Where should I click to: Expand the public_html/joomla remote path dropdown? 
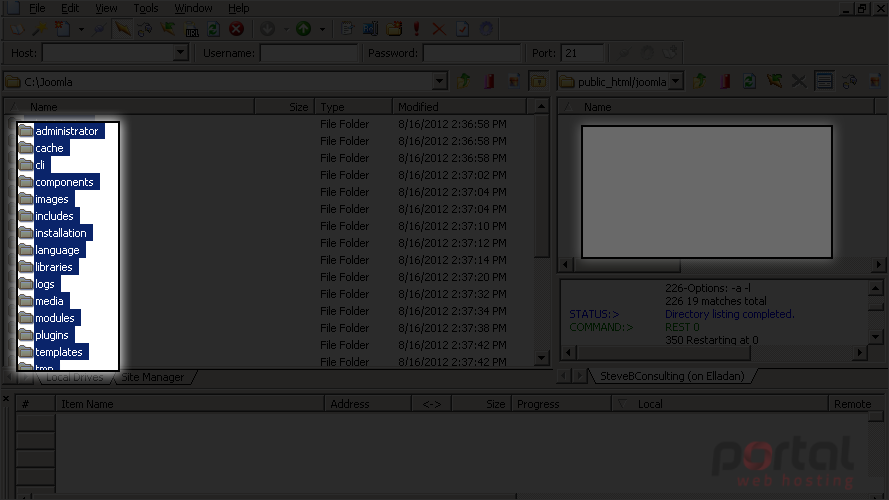coord(676,82)
